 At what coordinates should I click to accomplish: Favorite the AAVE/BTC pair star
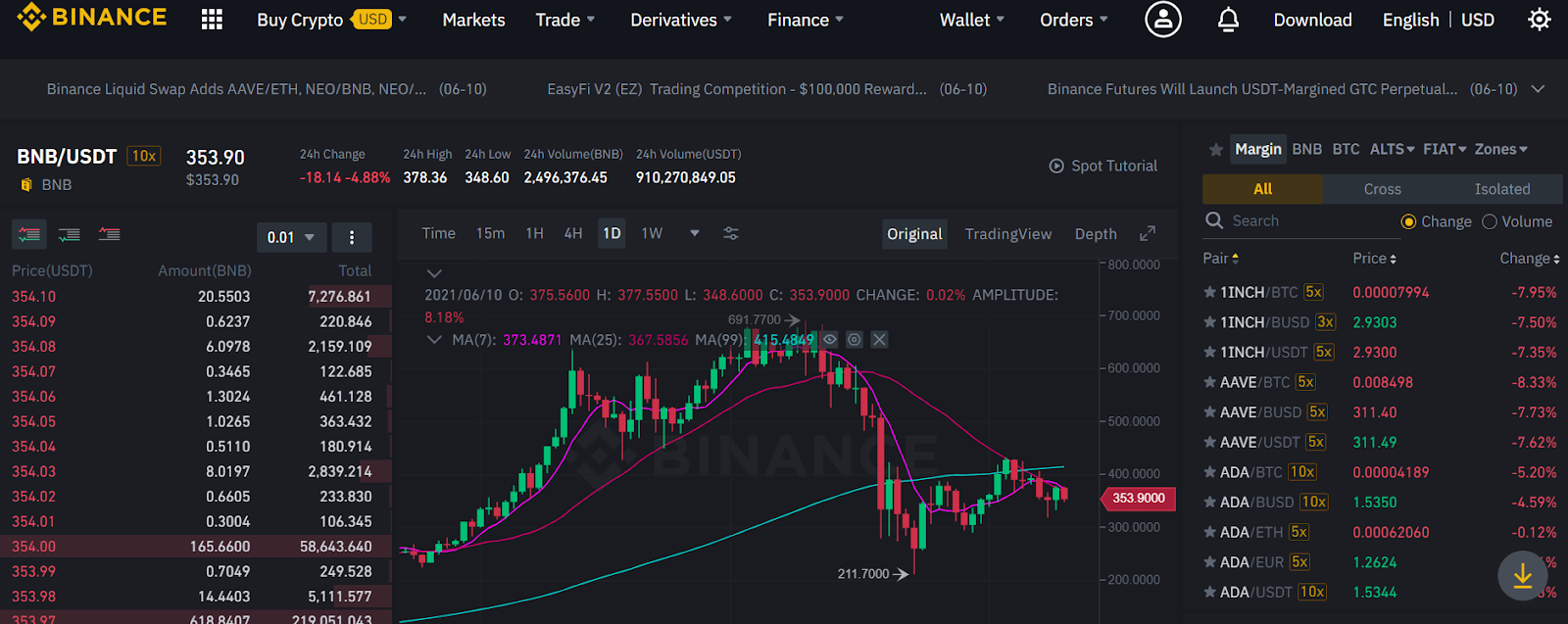(1210, 382)
